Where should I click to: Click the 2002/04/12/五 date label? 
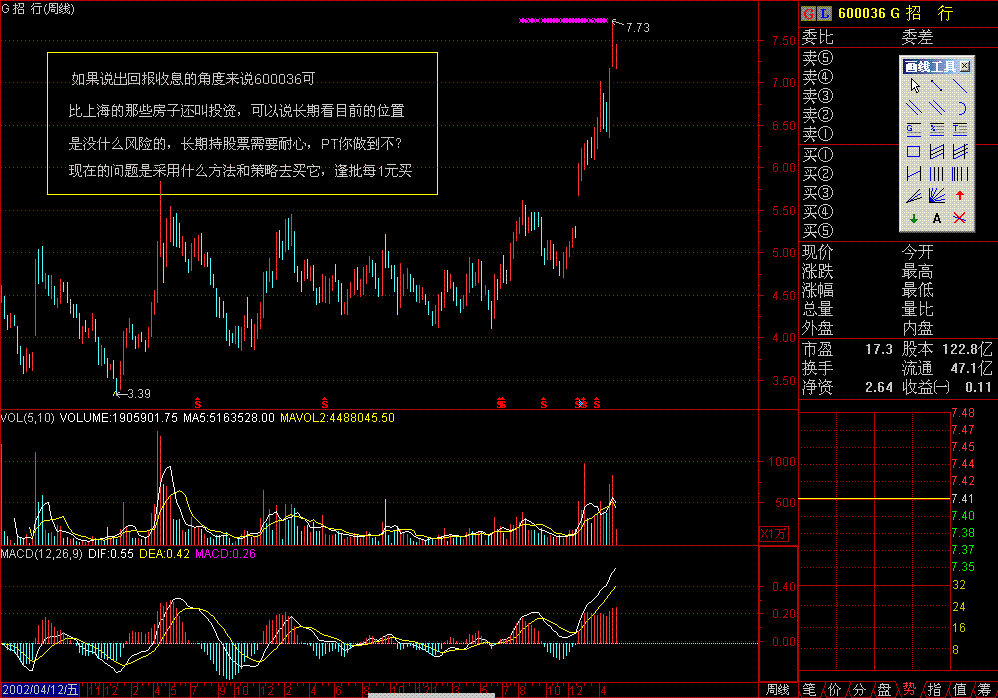39,690
